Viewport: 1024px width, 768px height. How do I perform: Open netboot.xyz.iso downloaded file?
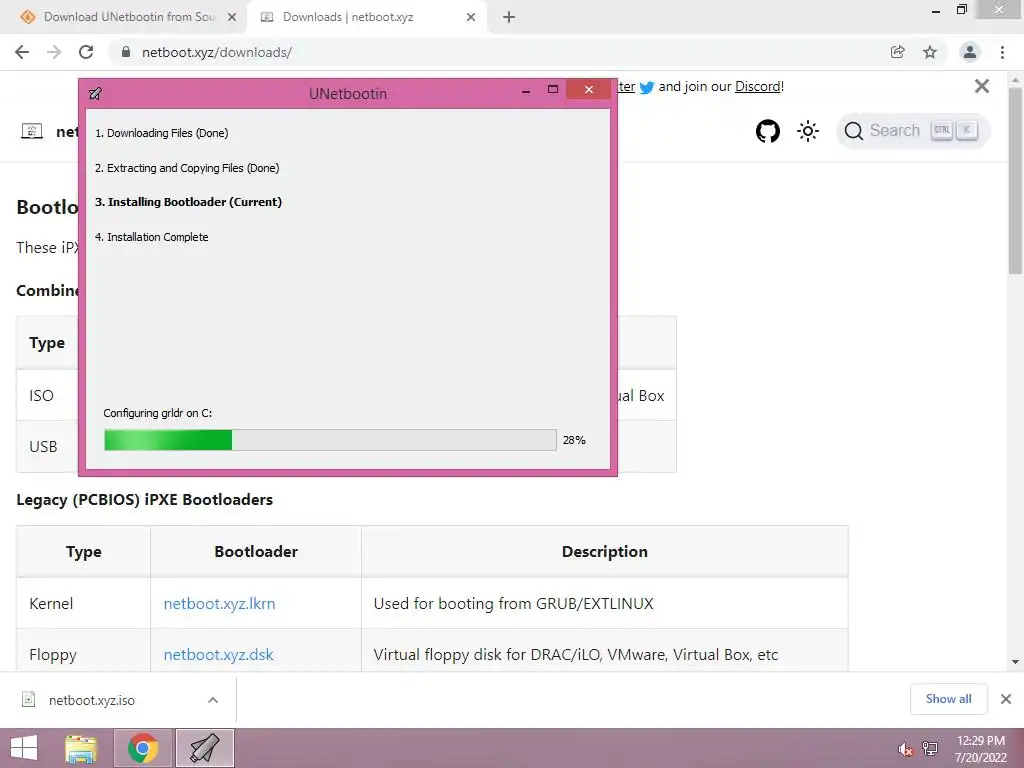(91, 700)
